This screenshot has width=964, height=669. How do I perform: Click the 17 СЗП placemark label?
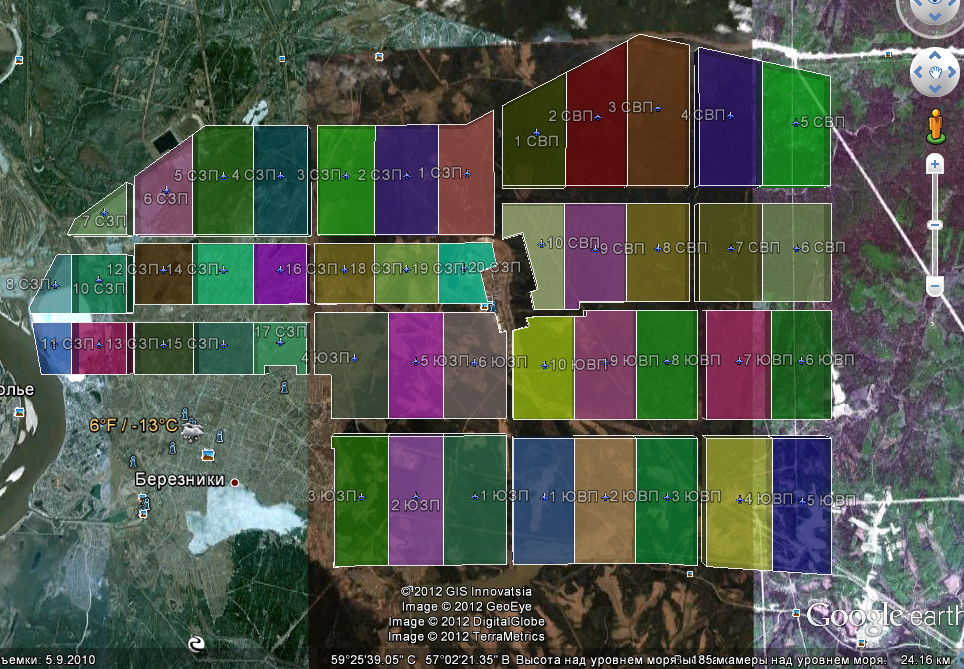279,332
